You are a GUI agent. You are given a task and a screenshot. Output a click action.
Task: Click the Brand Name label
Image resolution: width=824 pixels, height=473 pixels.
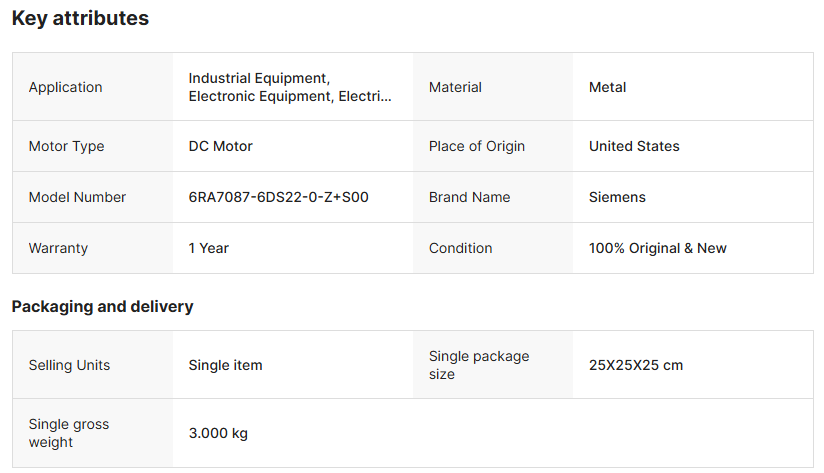tap(469, 197)
